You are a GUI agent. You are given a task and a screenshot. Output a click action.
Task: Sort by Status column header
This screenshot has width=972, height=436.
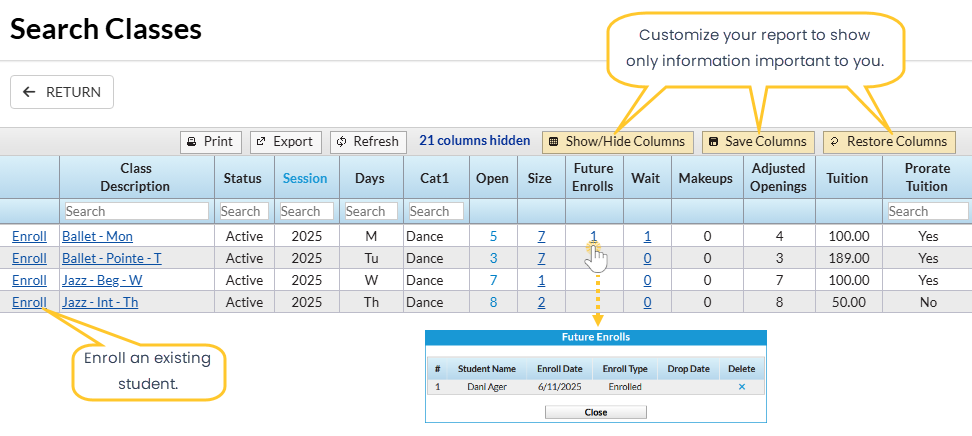tap(242, 178)
